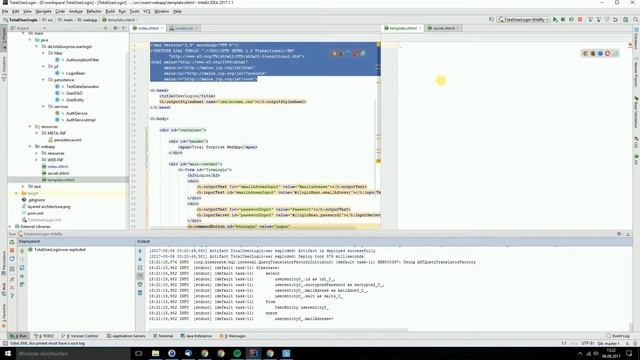
Task: Open Windows Task View button
Action: coord(138,353)
